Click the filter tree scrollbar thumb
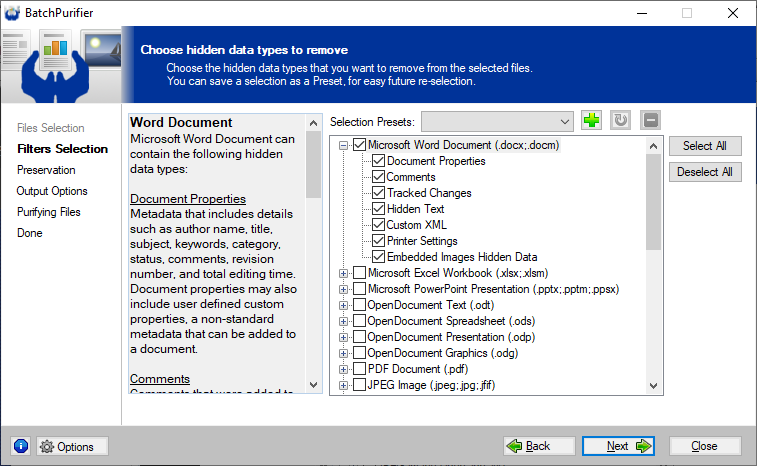This screenshot has height=466, width=757. 654,202
